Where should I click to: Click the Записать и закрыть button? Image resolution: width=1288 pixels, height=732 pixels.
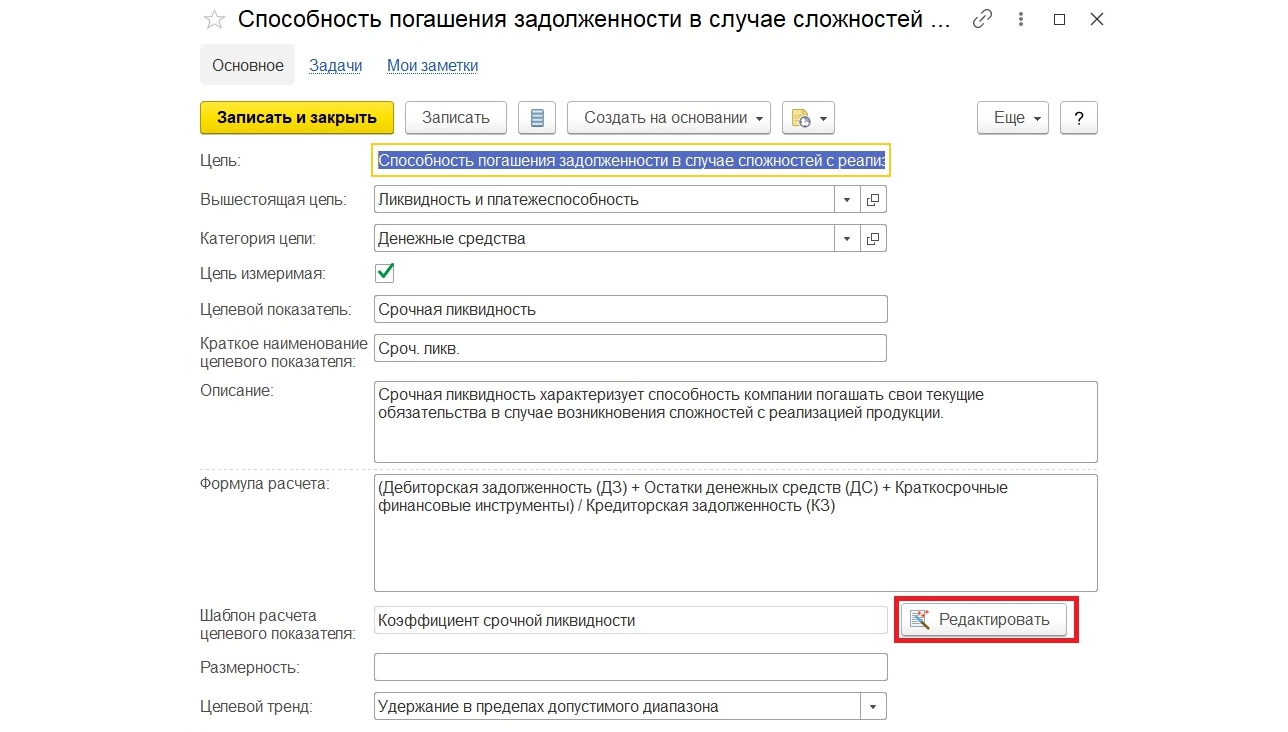point(297,118)
